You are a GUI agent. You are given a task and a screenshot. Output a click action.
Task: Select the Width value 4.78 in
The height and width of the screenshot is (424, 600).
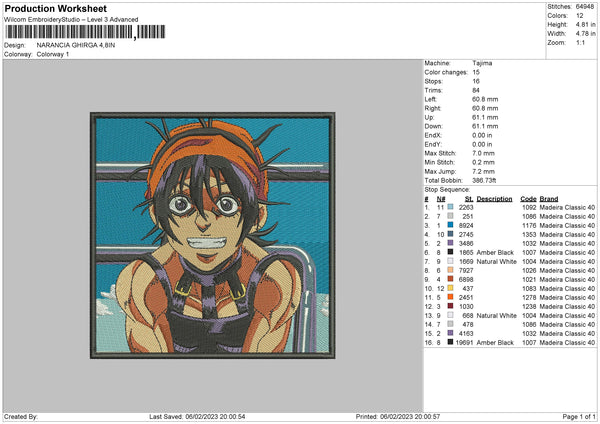[x=585, y=34]
